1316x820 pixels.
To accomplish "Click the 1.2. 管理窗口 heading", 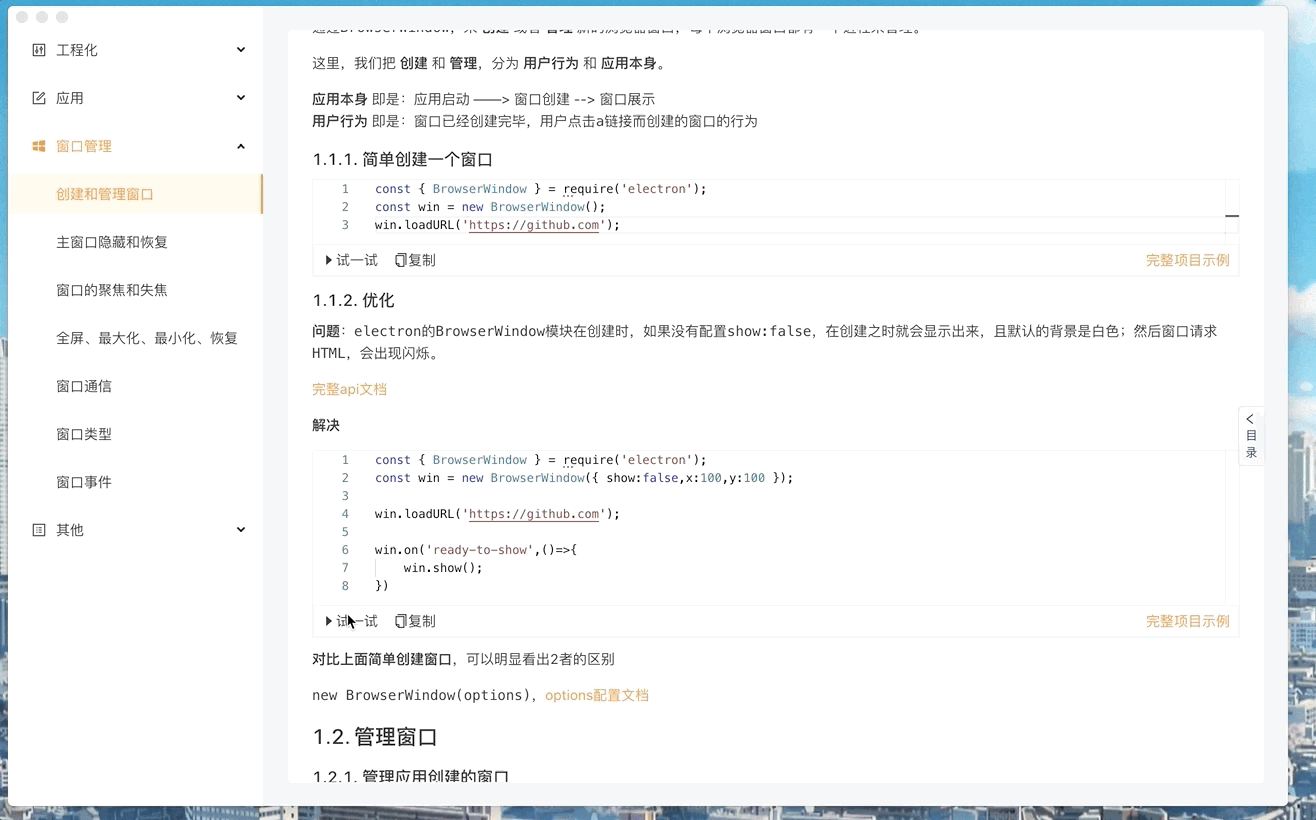I will coord(375,737).
